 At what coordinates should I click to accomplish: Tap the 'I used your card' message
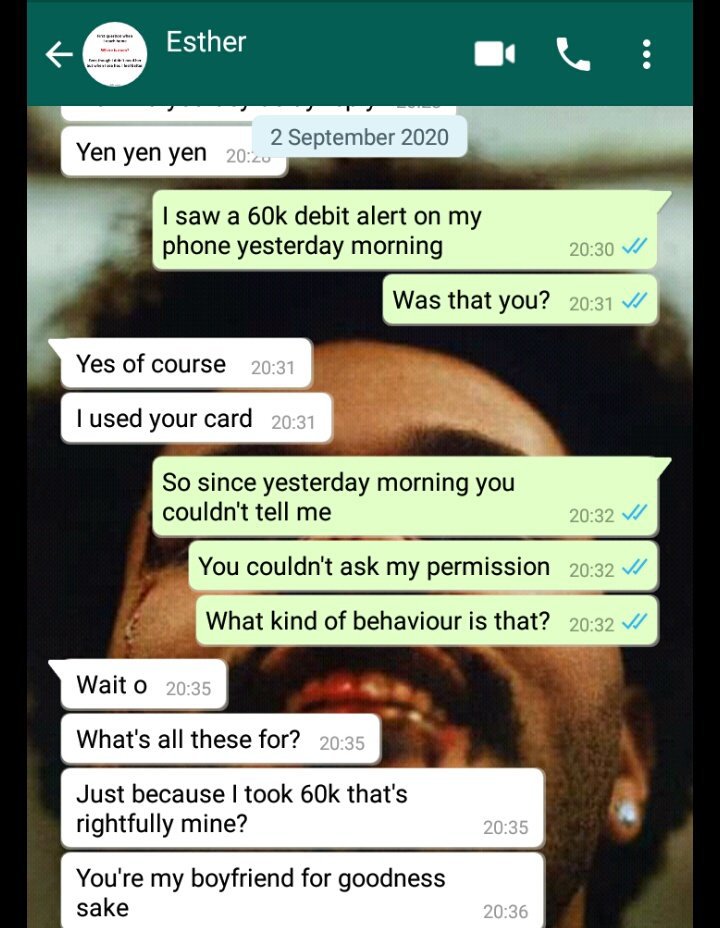(196, 418)
